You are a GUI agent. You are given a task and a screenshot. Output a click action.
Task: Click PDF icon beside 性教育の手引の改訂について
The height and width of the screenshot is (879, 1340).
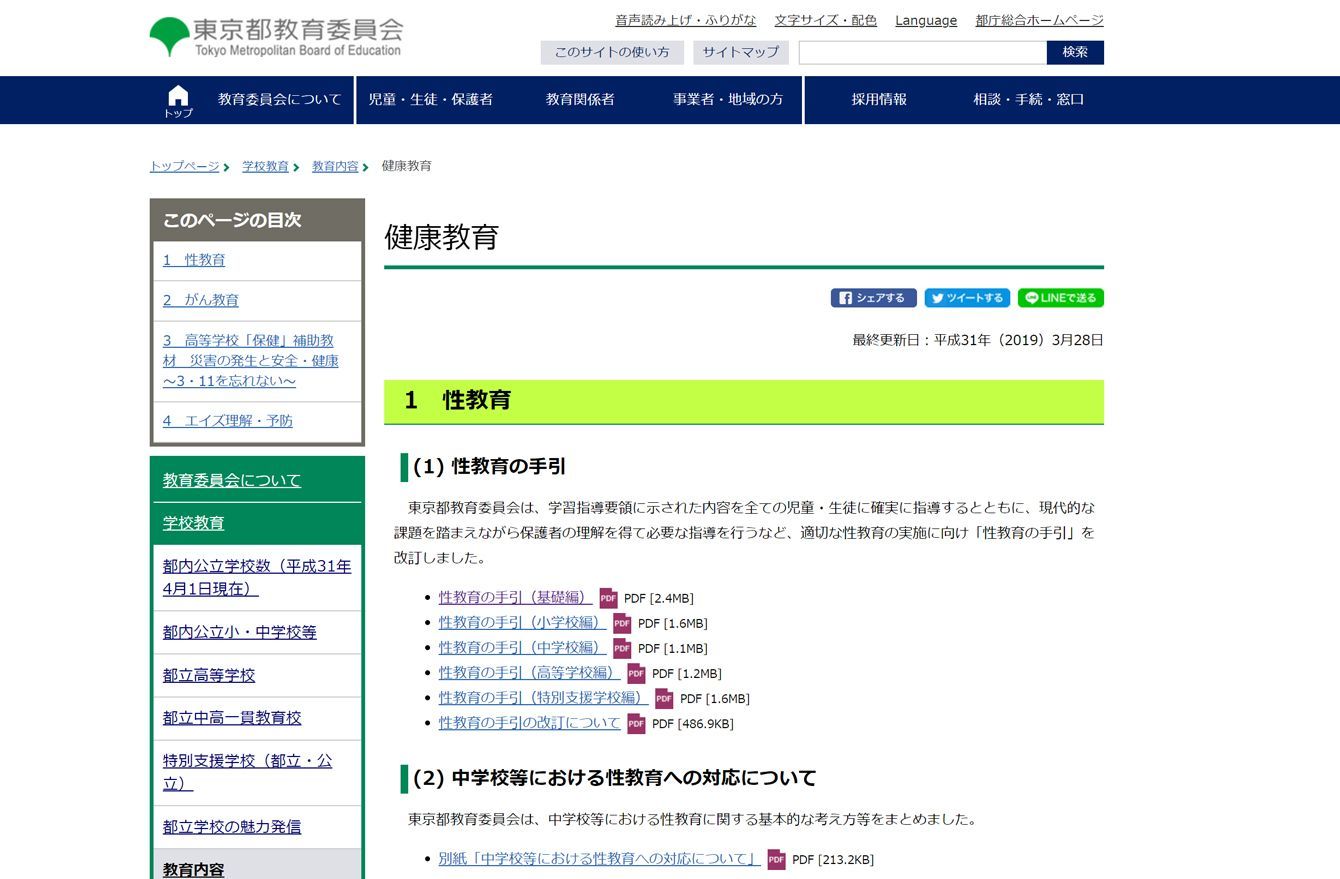[x=636, y=723]
